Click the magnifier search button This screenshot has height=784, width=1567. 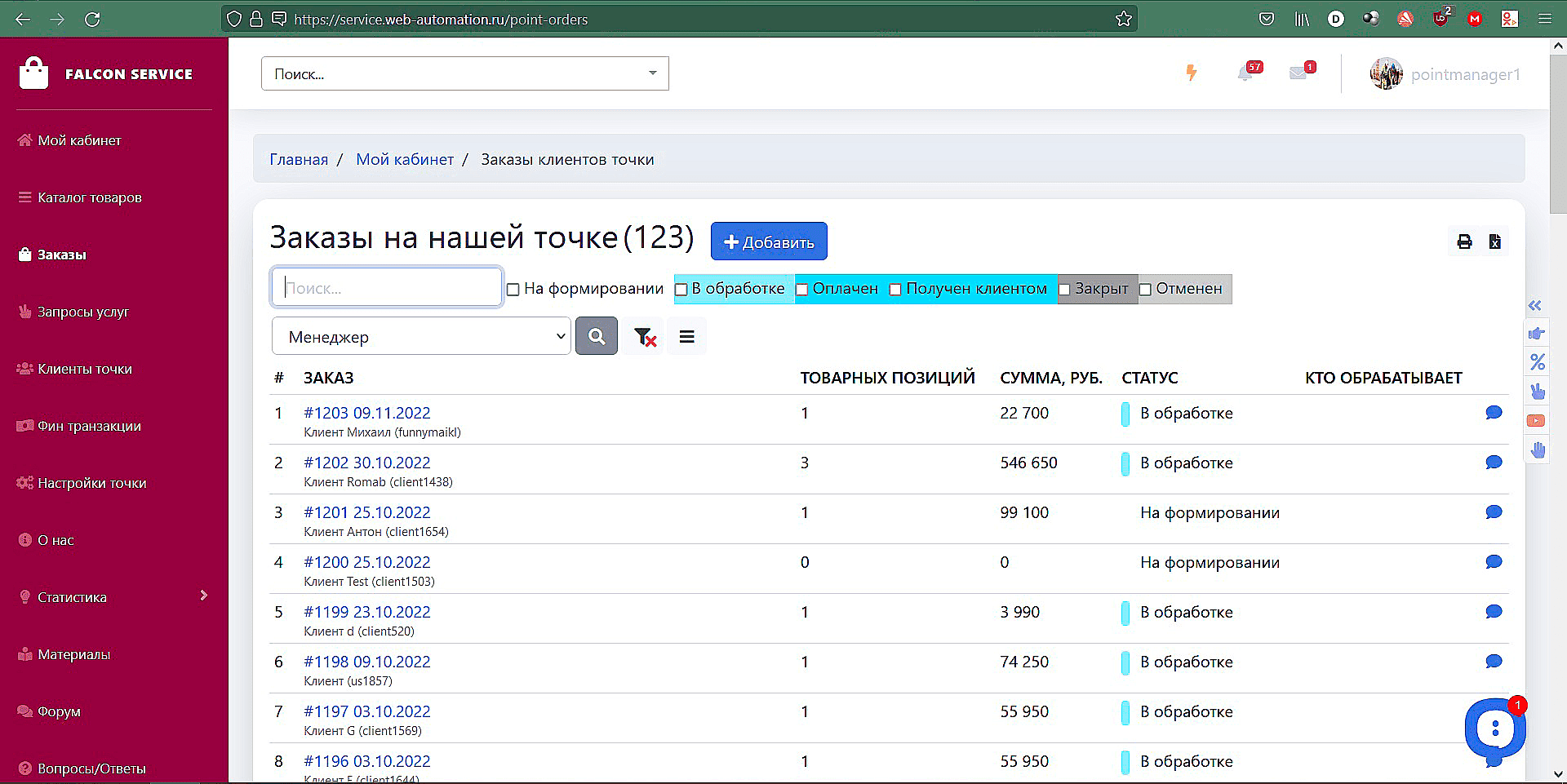[x=597, y=336]
